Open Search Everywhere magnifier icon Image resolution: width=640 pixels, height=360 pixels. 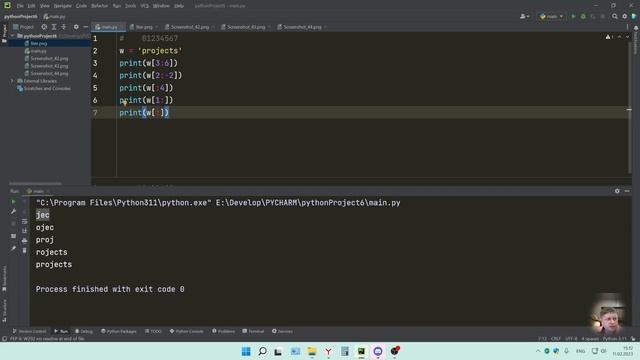[x=615, y=16]
